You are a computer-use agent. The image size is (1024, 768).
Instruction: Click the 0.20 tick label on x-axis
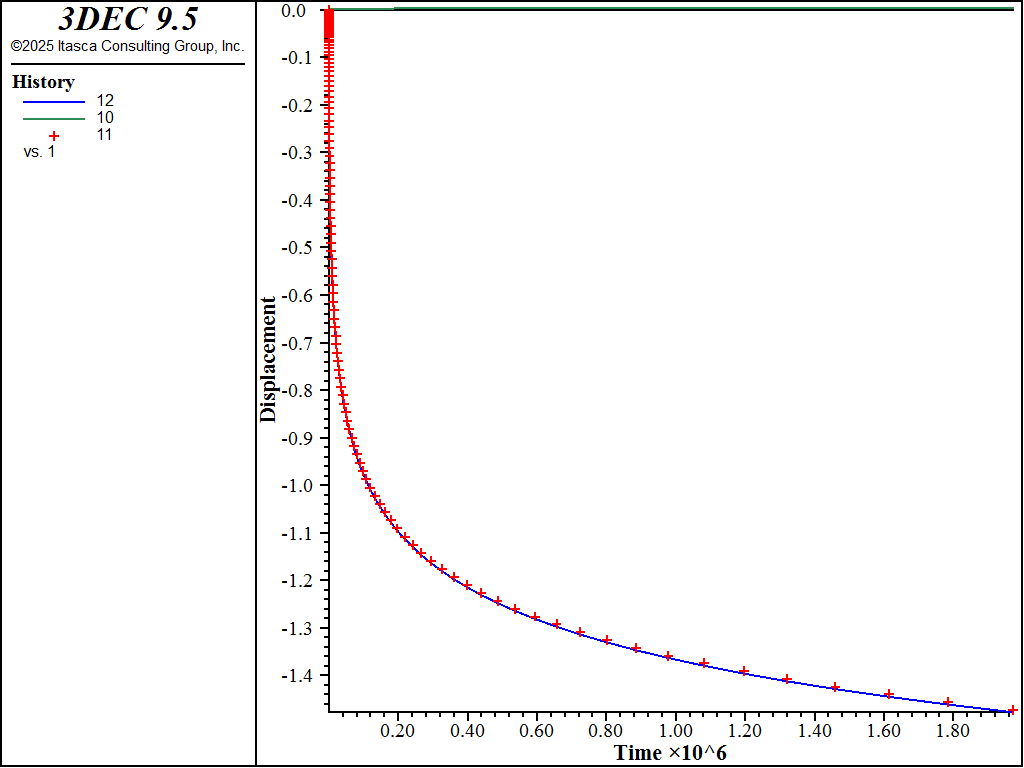coord(398,729)
